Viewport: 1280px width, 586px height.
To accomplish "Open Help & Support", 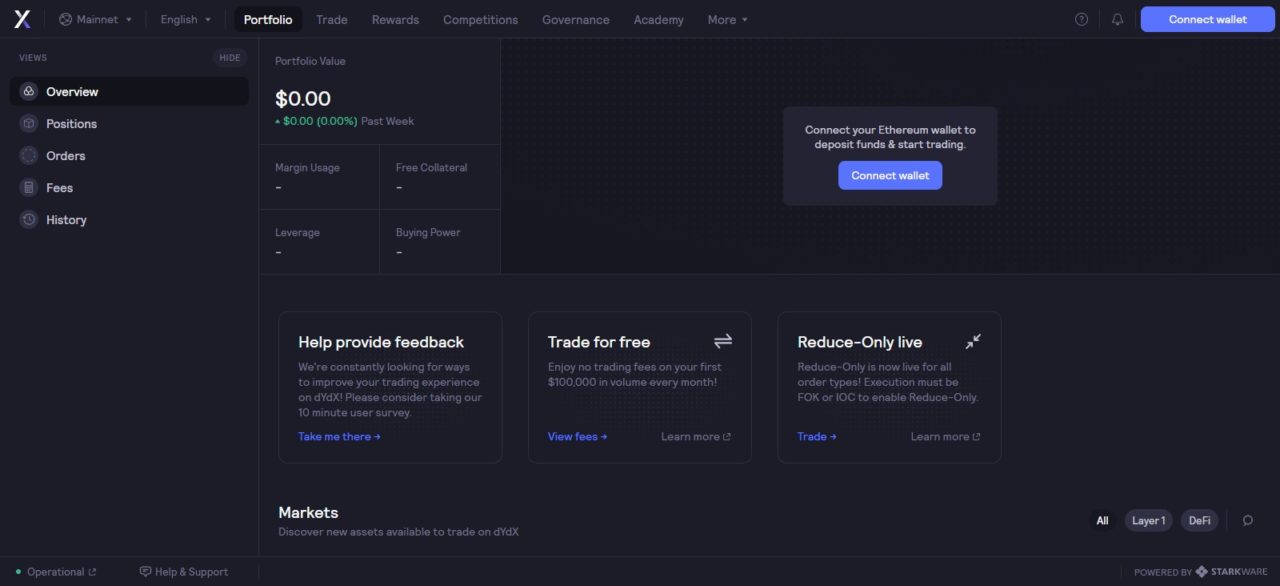I will pyautogui.click(x=184, y=572).
